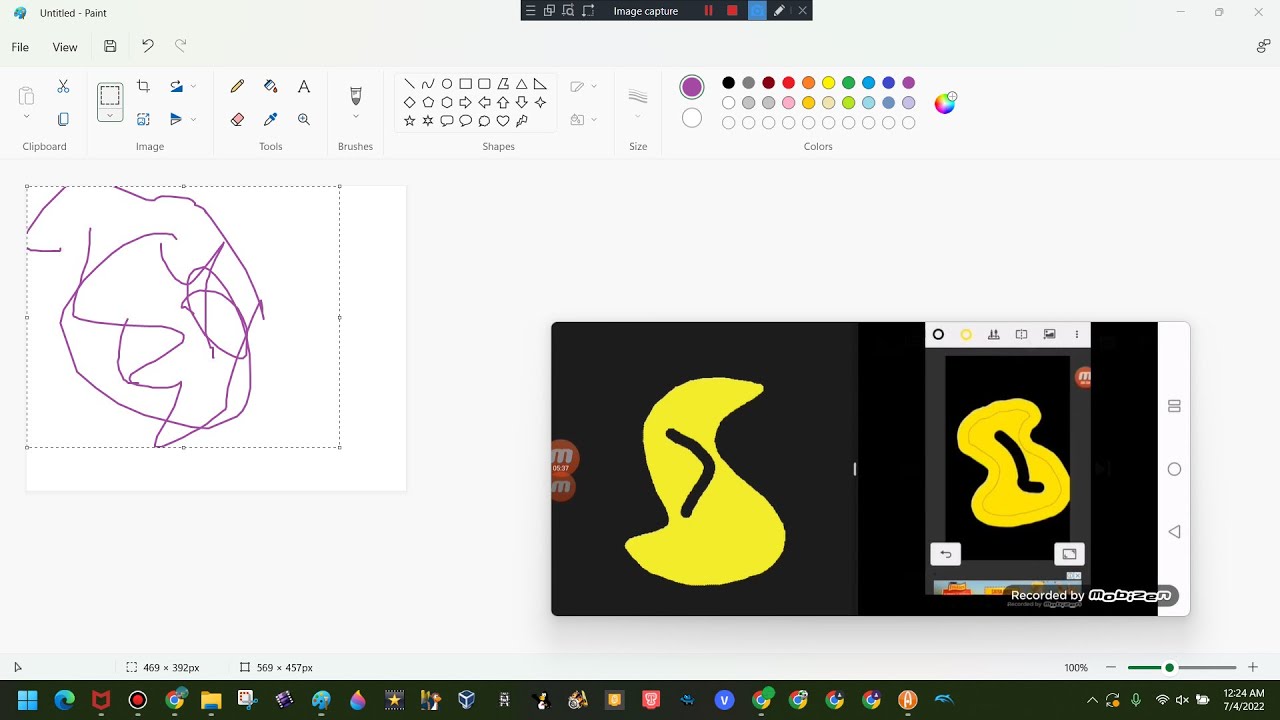Image resolution: width=1280 pixels, height=720 pixels.
Task: Click the Resize and skew icon
Action: 143,119
